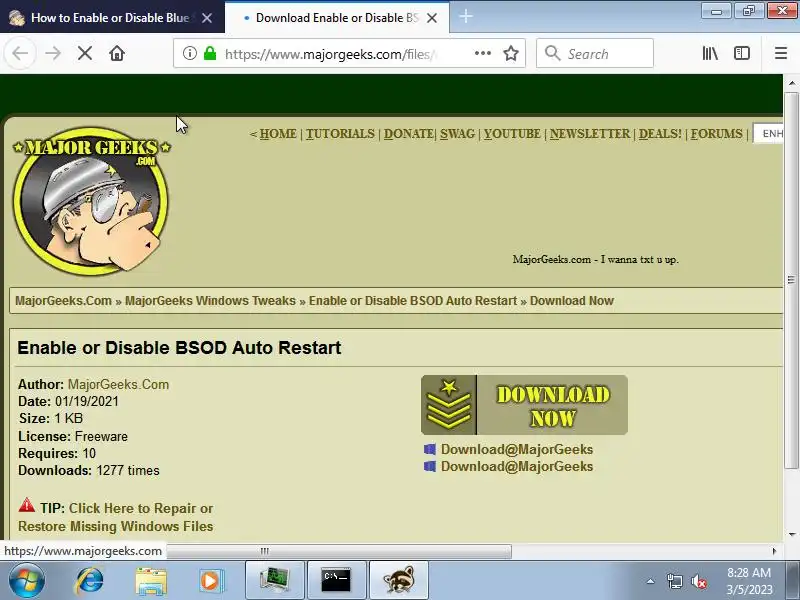Click the red warning TIP icon
This screenshot has height=600, width=800.
pos(27,505)
